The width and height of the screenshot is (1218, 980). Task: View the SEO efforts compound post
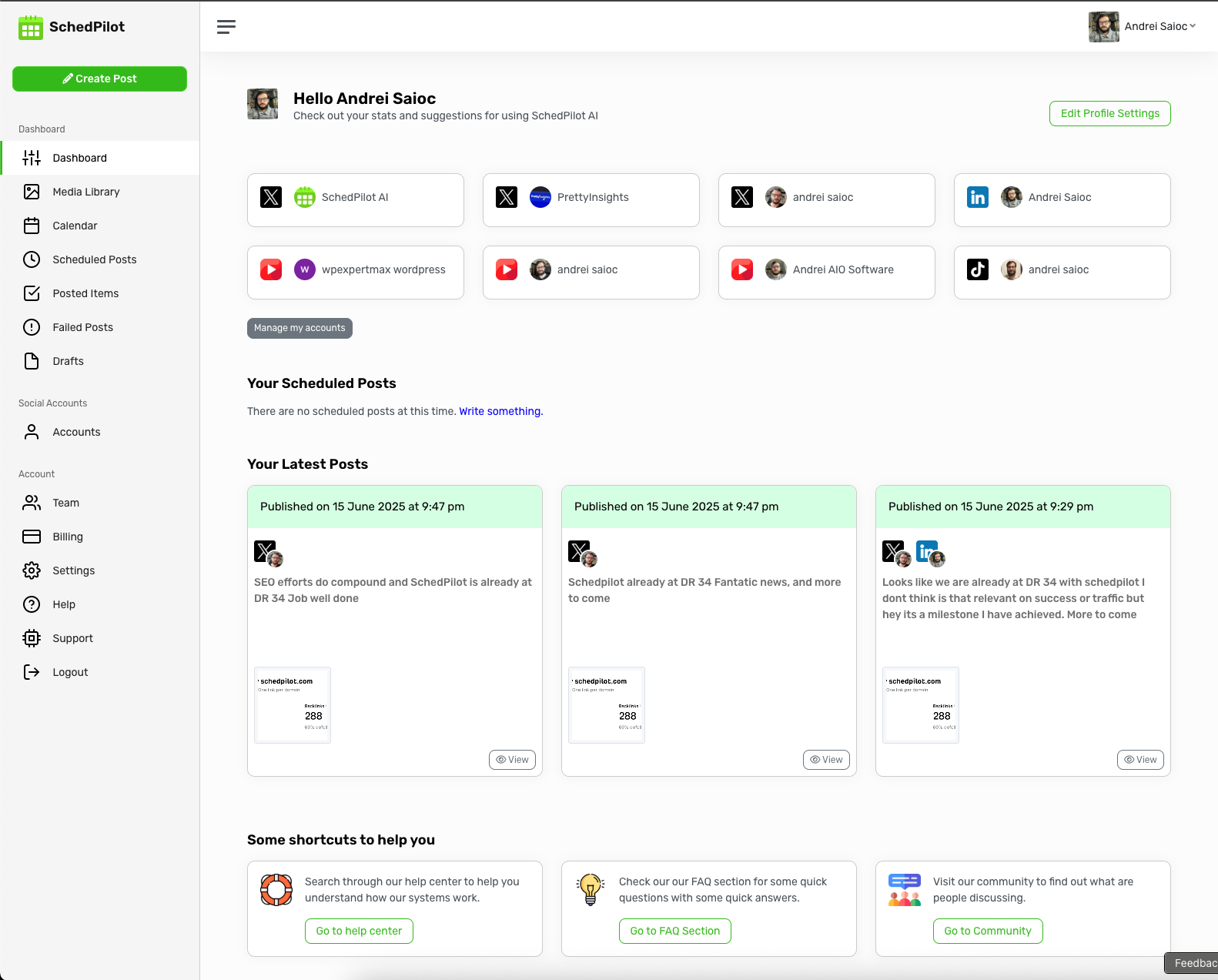coord(512,760)
